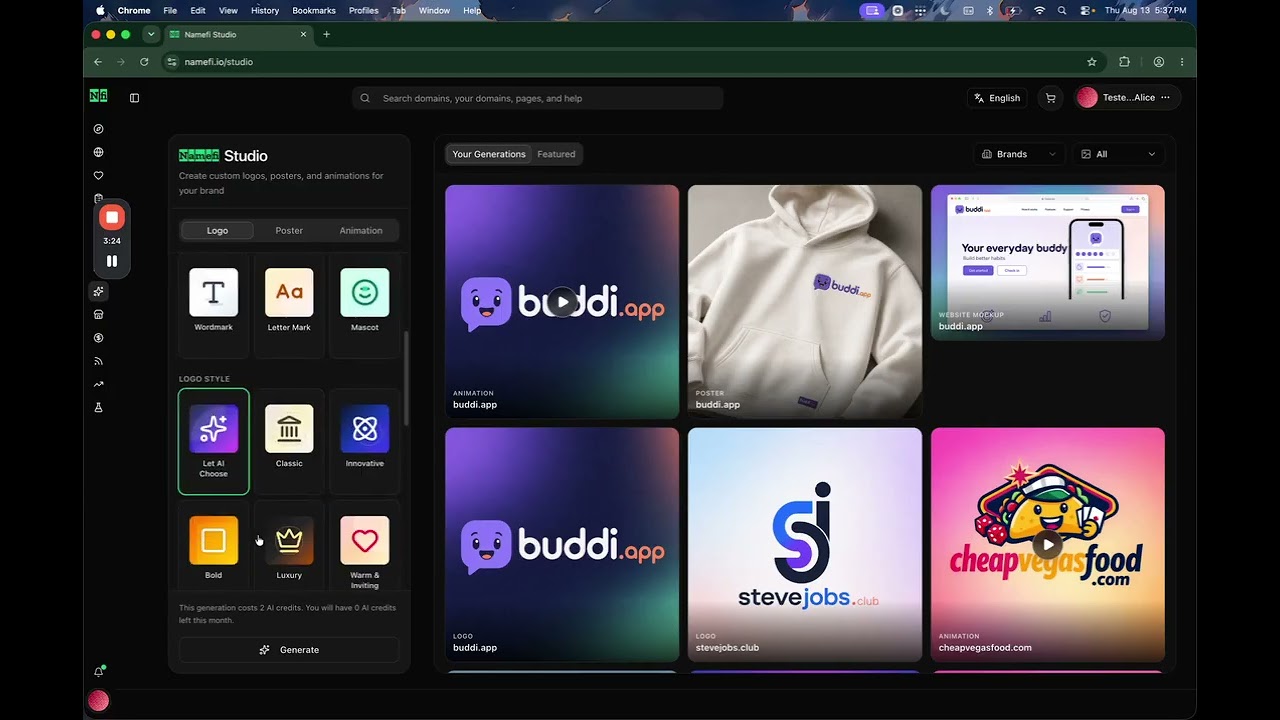Stop the screen recording
Viewport: 1280px width, 720px height.
coord(112,217)
